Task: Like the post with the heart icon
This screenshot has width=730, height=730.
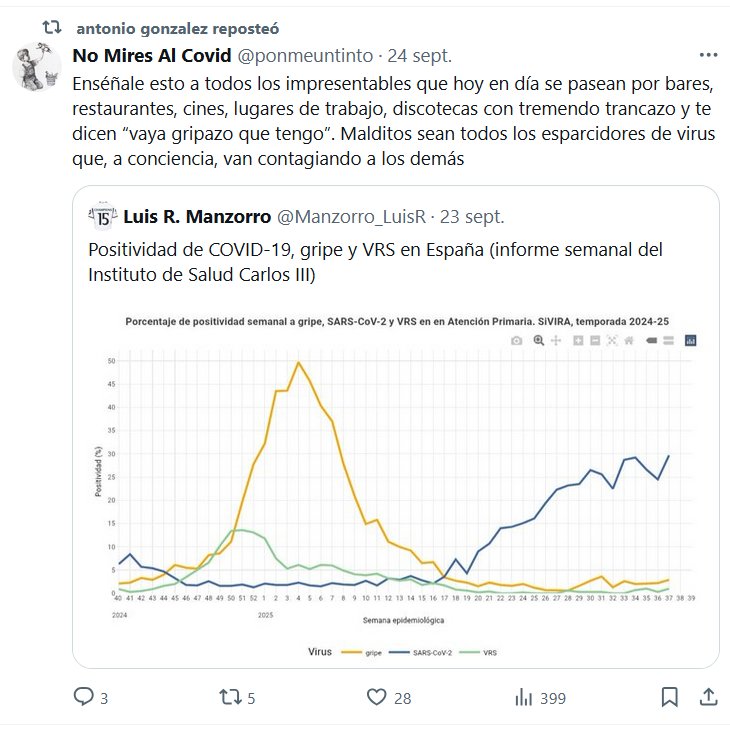Action: [x=377, y=697]
